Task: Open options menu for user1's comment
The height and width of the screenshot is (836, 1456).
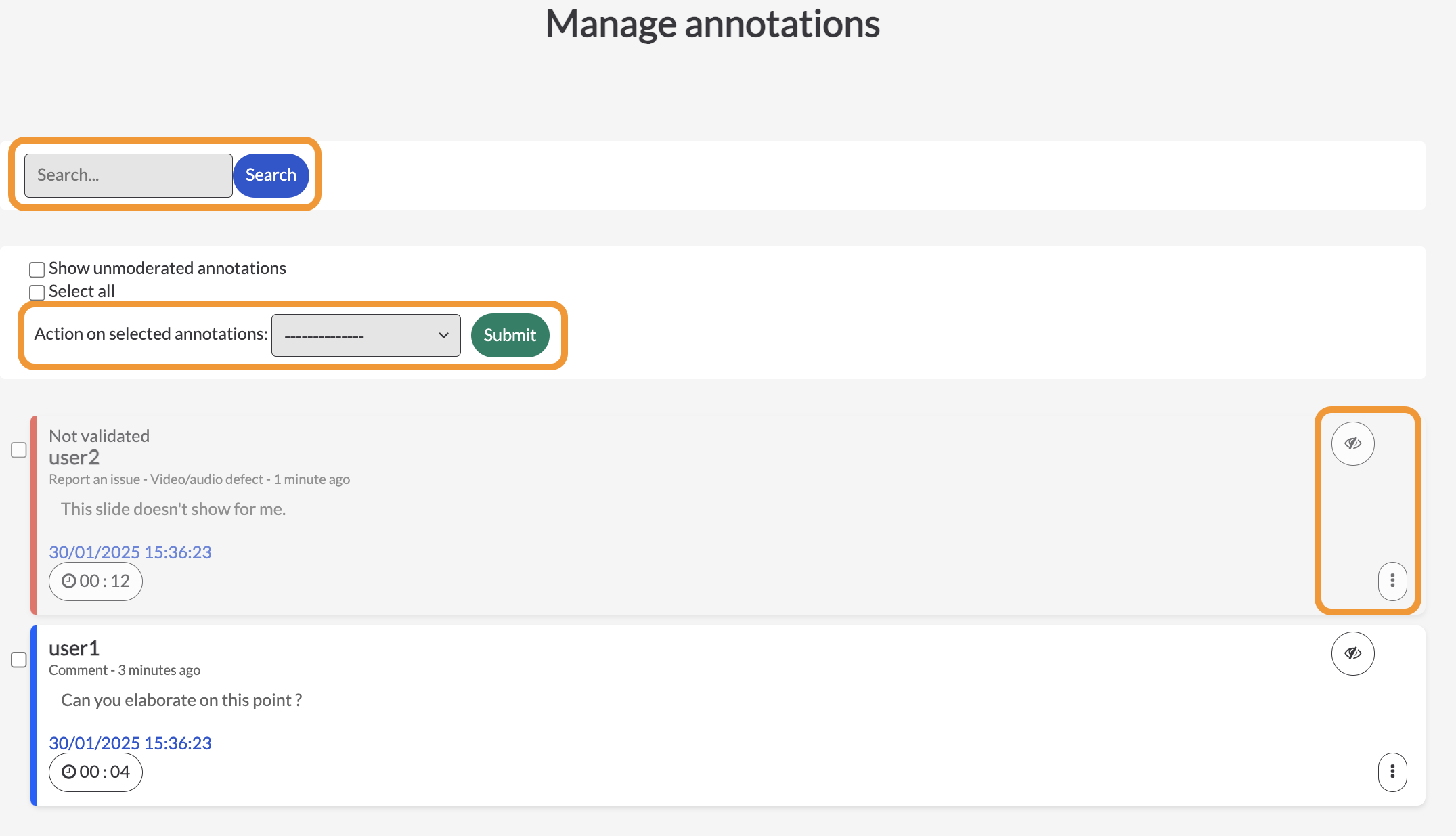Action: click(1392, 772)
